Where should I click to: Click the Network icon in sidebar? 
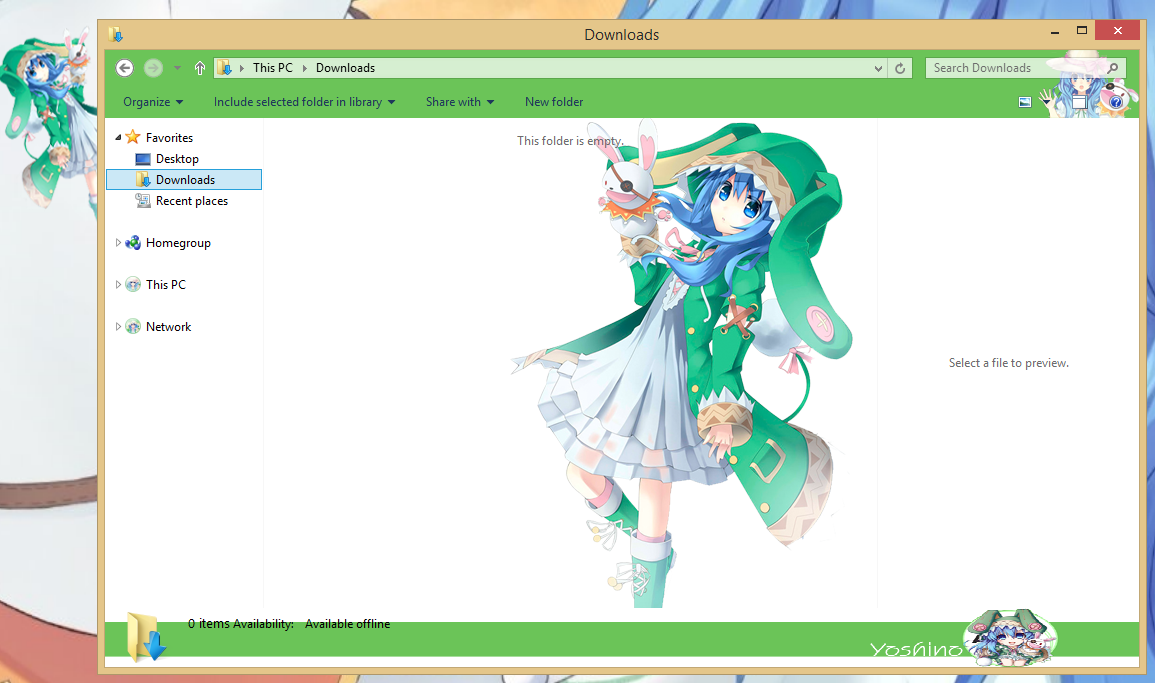133,326
